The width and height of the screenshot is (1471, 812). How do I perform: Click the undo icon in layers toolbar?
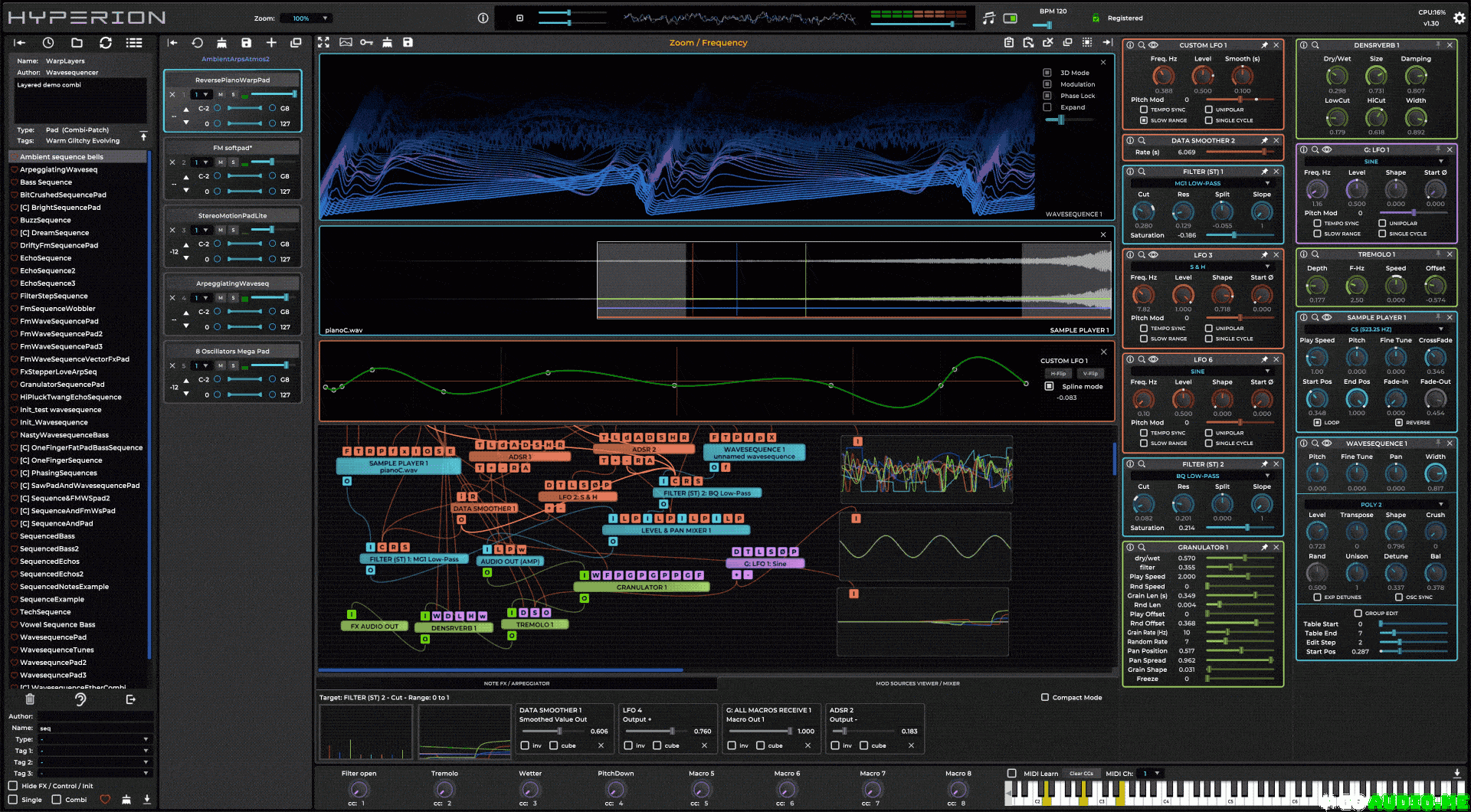(197, 43)
